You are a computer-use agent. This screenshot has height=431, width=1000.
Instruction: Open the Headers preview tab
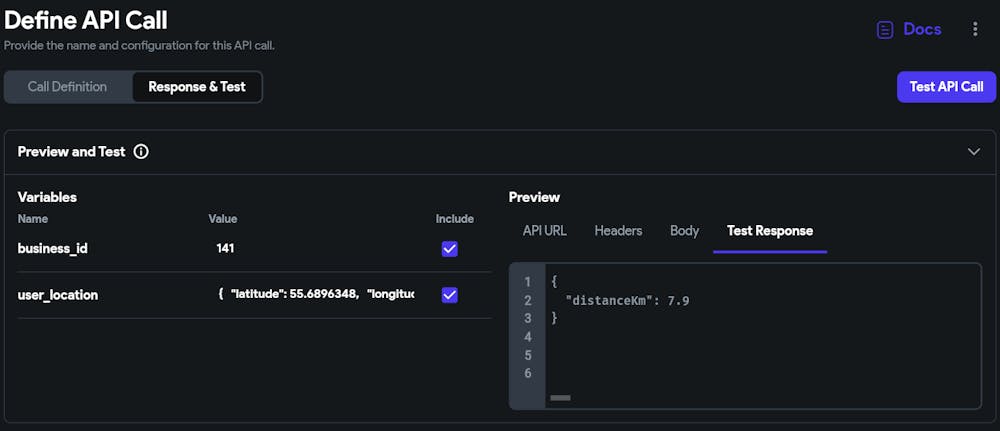click(x=618, y=231)
